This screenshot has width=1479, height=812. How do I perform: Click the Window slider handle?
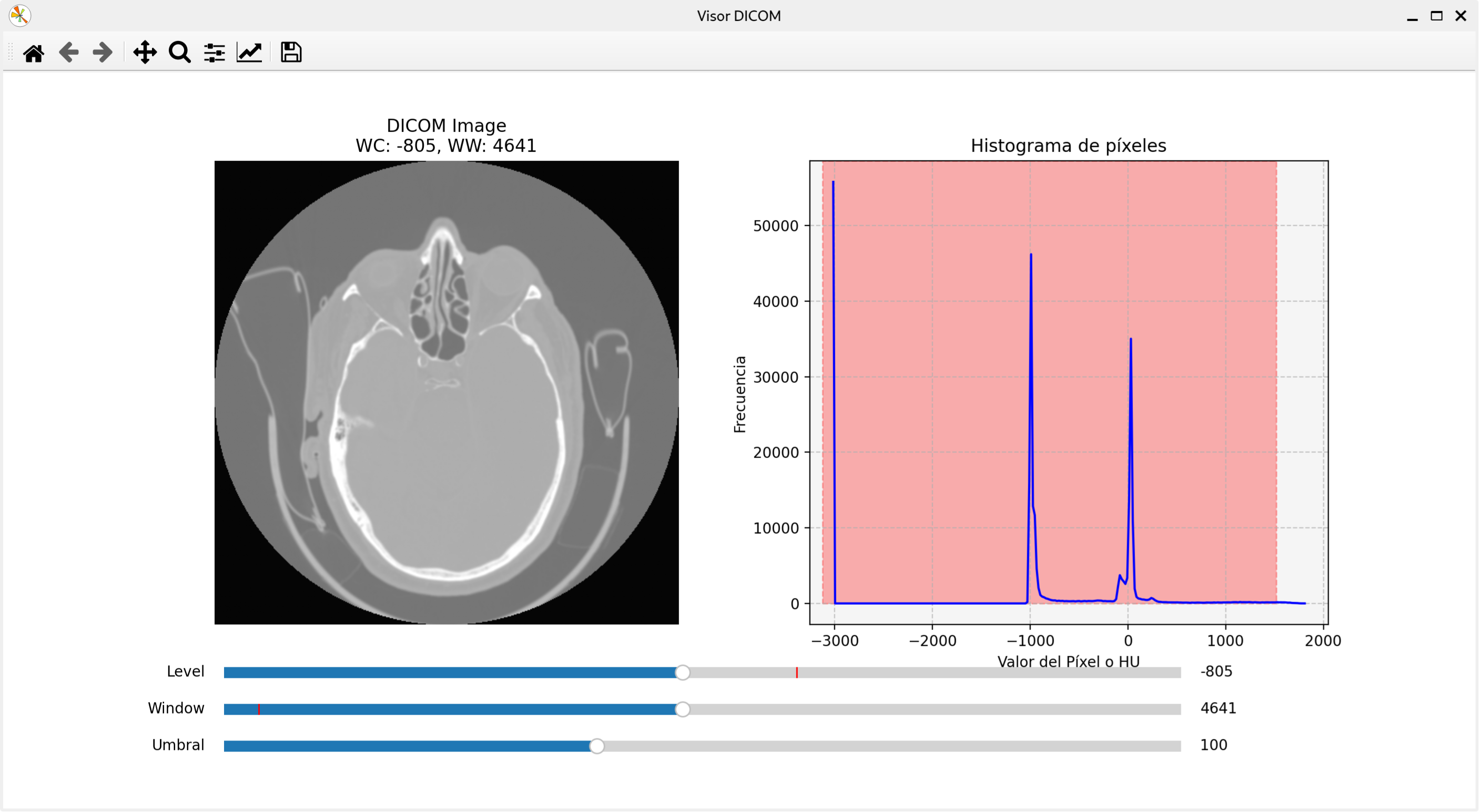[x=682, y=709]
